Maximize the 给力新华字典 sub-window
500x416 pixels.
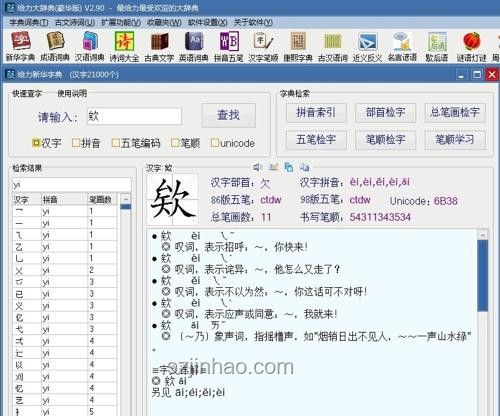[x=477, y=74]
